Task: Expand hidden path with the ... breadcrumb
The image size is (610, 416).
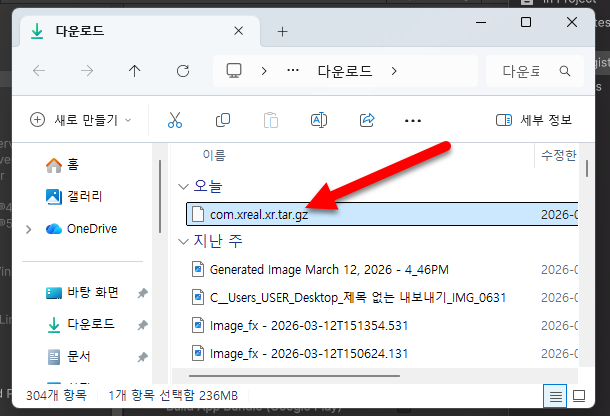Action: point(293,70)
